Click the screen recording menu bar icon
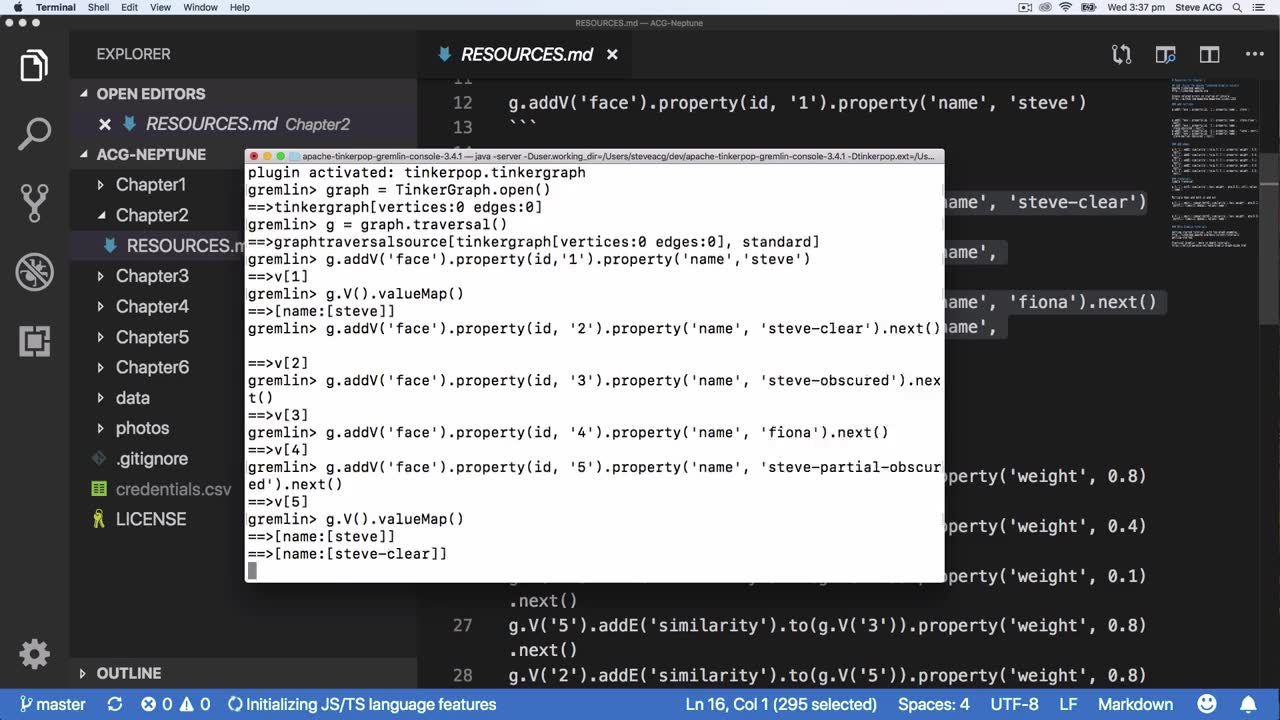The image size is (1280, 720). point(1024,7)
